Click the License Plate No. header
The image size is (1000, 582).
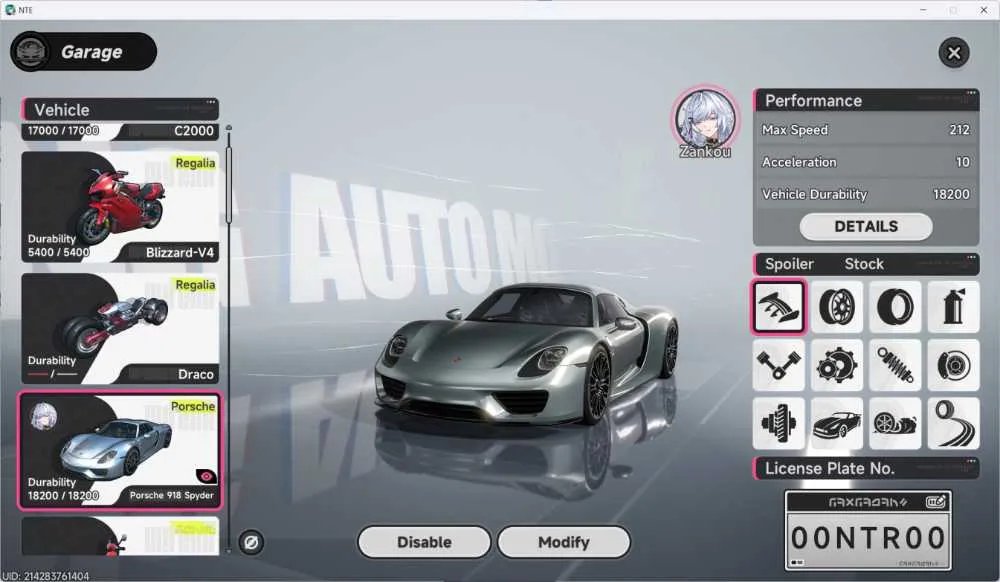tap(866, 469)
